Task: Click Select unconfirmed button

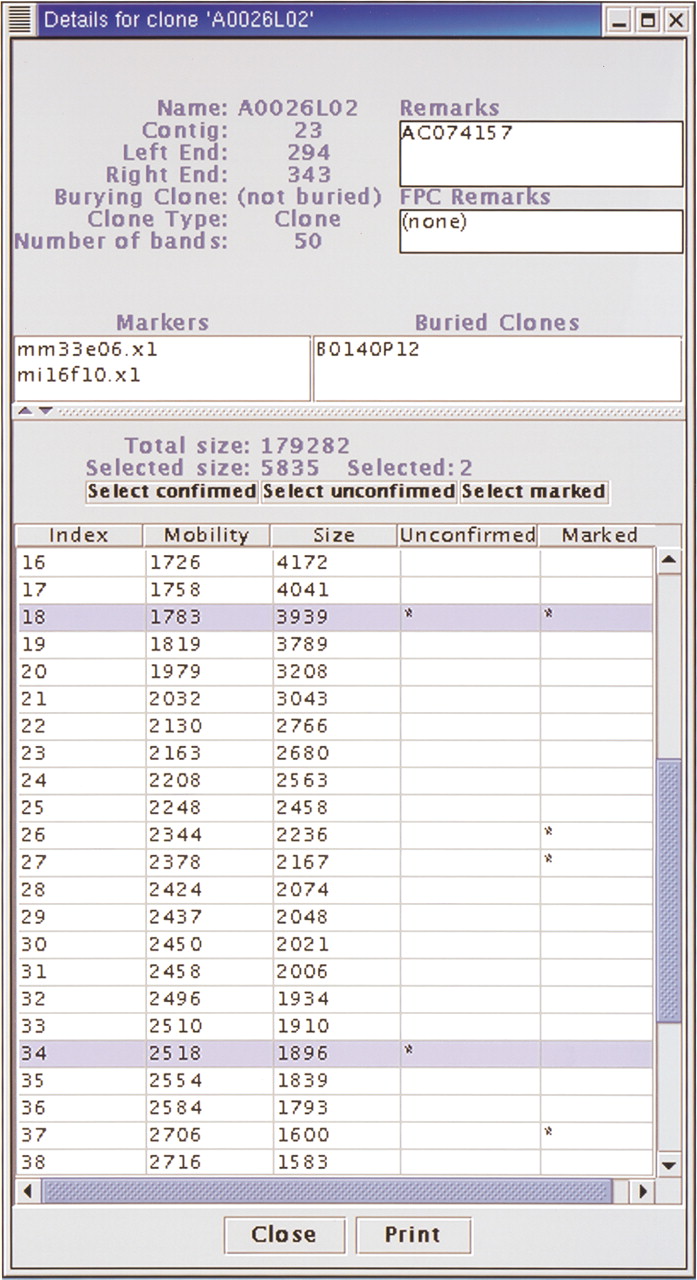Action: point(359,491)
